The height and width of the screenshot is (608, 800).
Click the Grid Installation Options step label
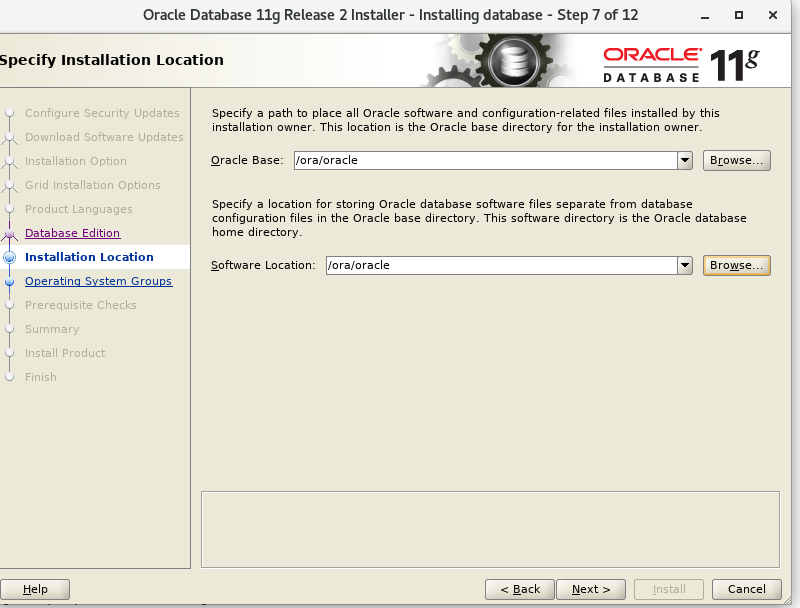pyautogui.click(x=92, y=185)
